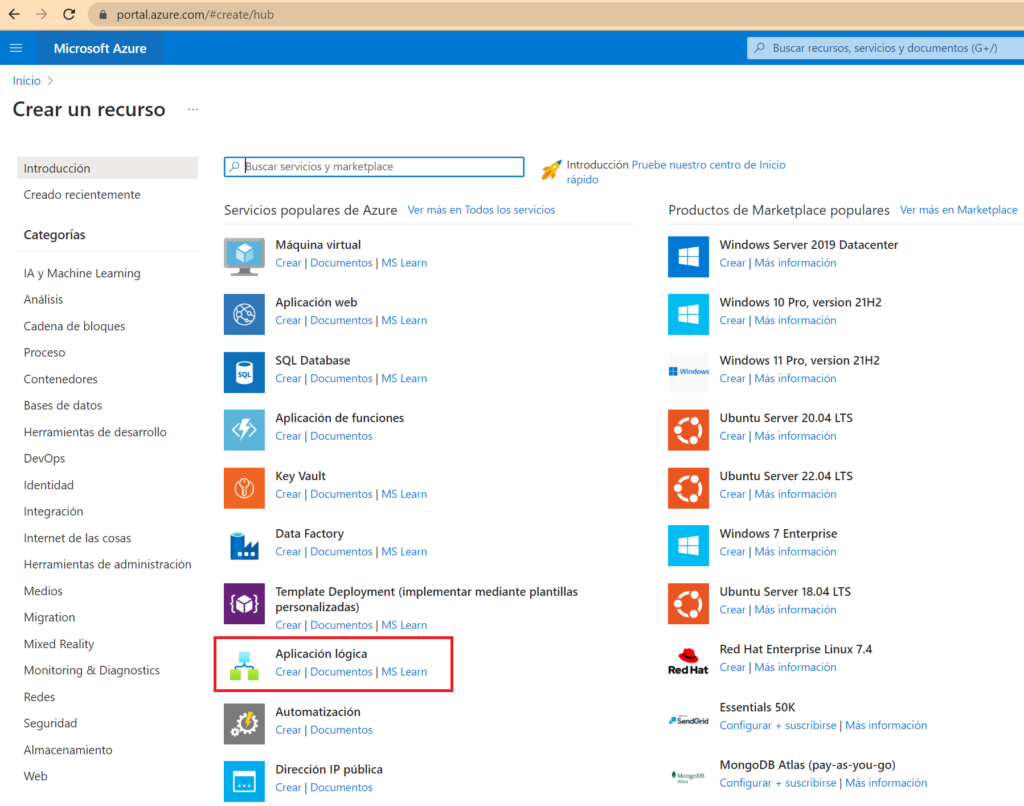Choose the Integración category
The image size is (1024, 806).
coord(54,511)
